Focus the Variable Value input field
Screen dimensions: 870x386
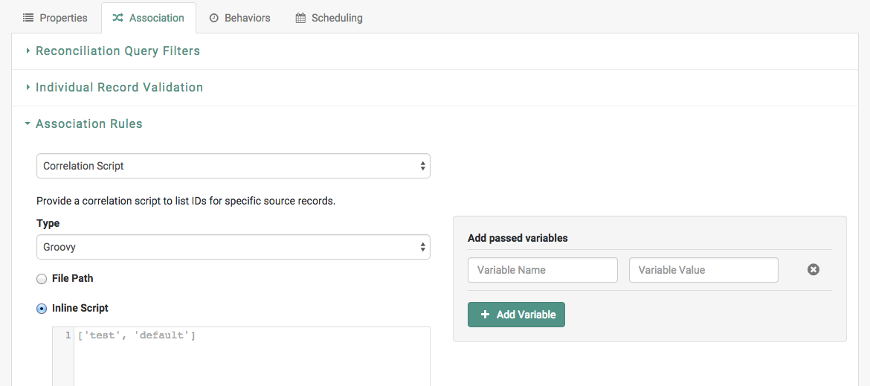(x=704, y=270)
